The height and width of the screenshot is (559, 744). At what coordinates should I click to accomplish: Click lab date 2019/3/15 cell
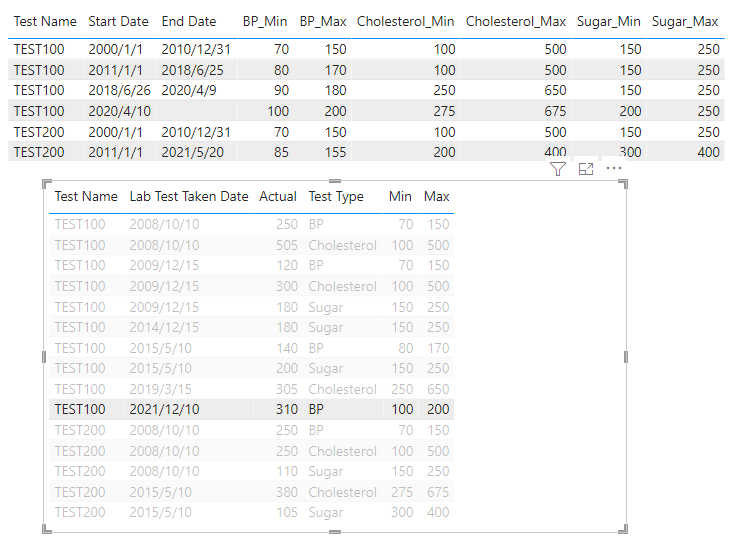pos(160,389)
